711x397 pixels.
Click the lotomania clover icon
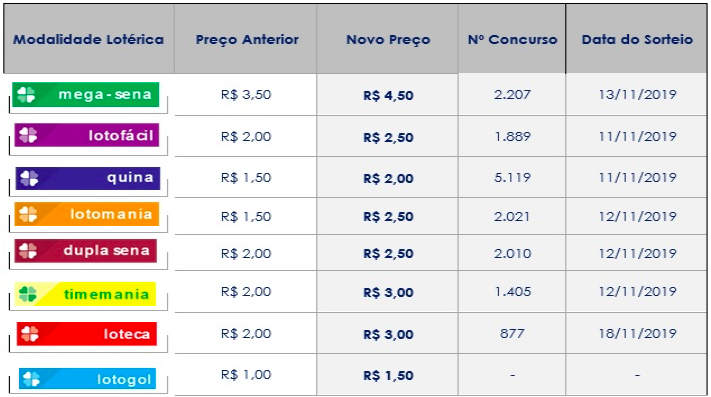pos(28,214)
